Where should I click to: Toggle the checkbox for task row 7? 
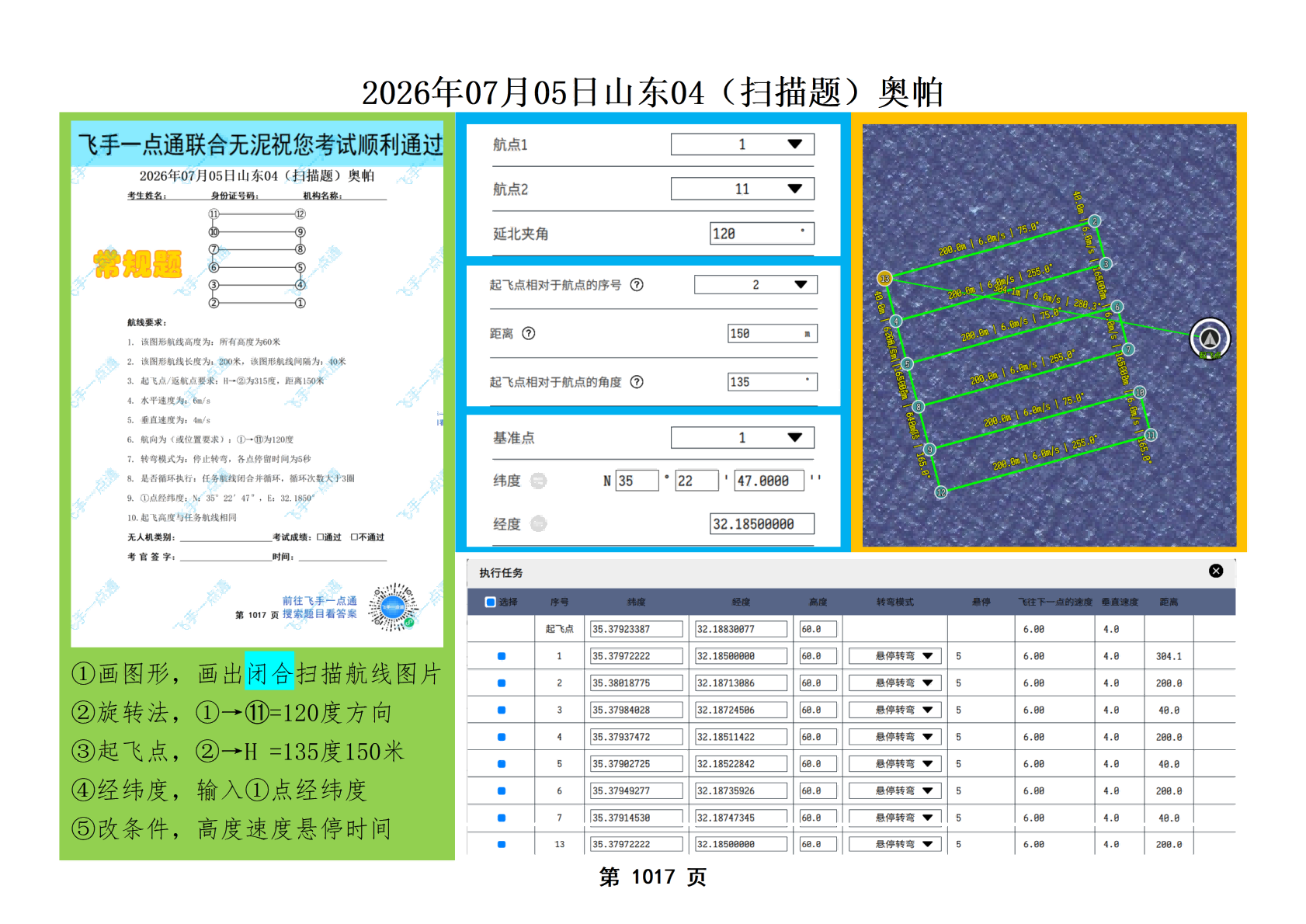tap(502, 818)
